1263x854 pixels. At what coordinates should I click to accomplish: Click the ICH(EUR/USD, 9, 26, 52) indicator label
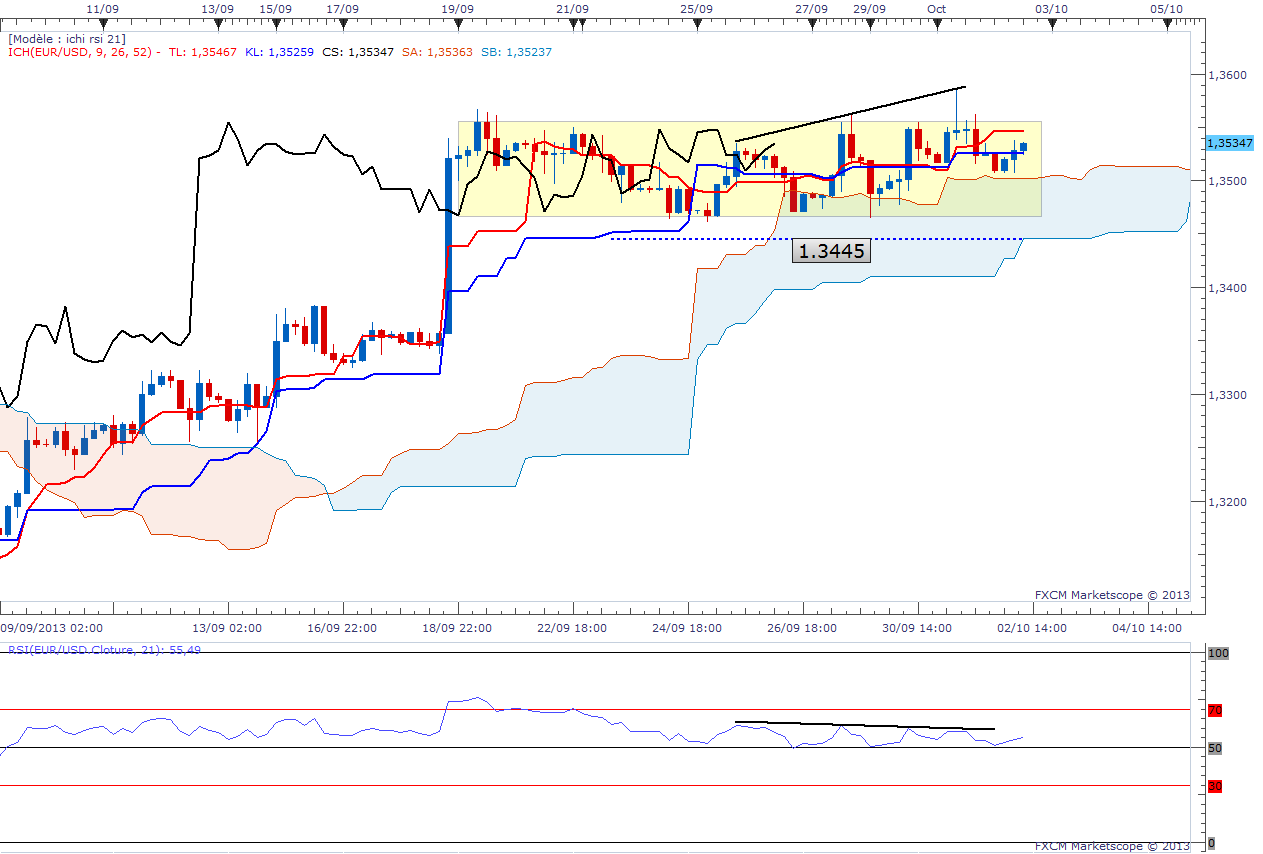[83, 51]
